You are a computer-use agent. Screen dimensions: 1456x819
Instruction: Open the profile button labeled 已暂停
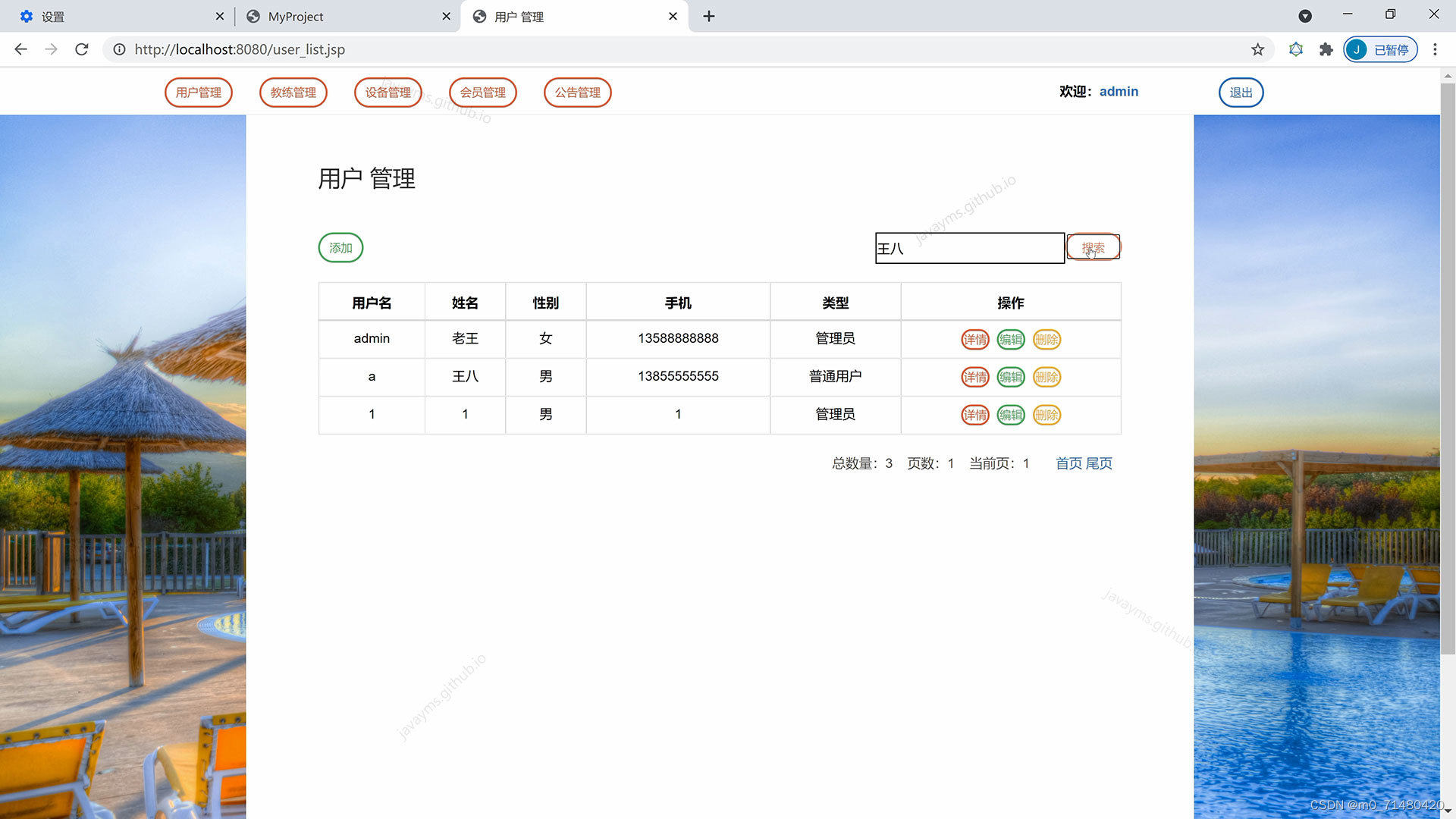(1380, 49)
